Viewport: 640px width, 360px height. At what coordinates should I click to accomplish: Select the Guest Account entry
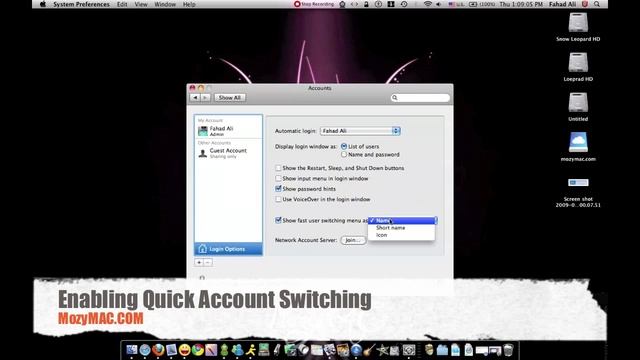pyautogui.click(x=228, y=153)
